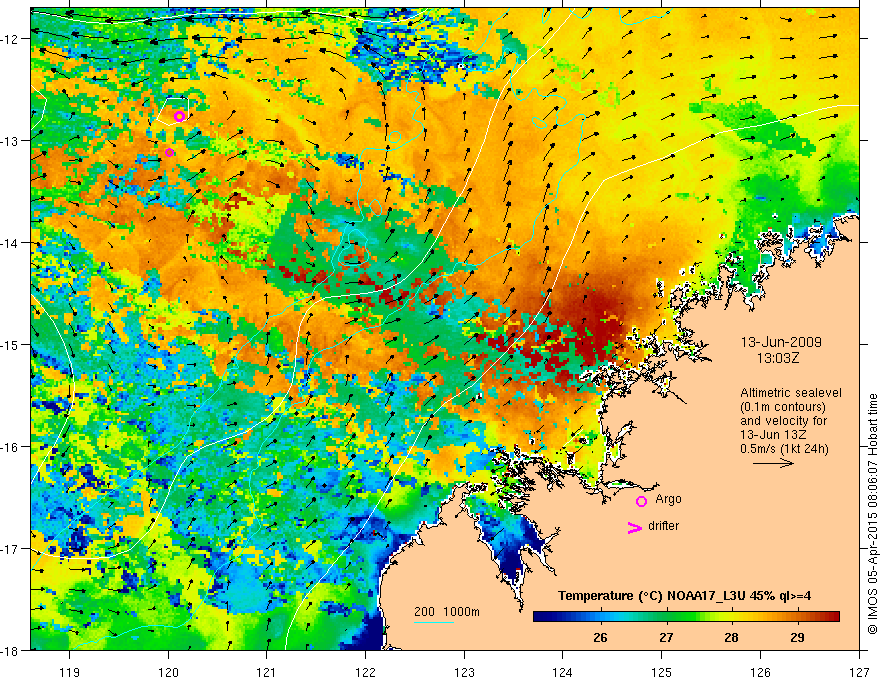Click the 121 longitude axis label
This screenshot has width=880, height=680.
(x=267, y=673)
